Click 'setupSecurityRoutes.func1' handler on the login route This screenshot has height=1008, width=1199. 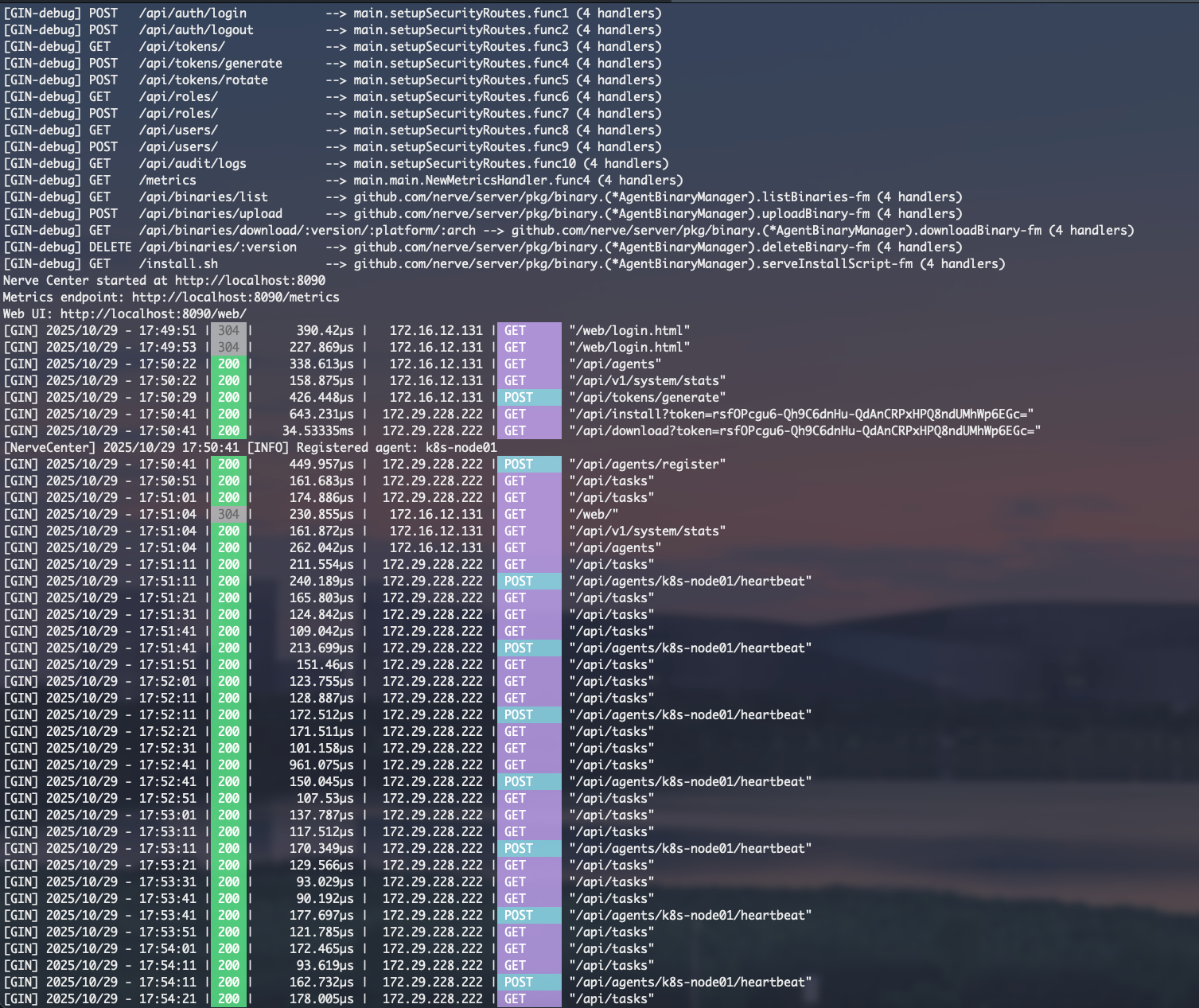click(x=479, y=13)
